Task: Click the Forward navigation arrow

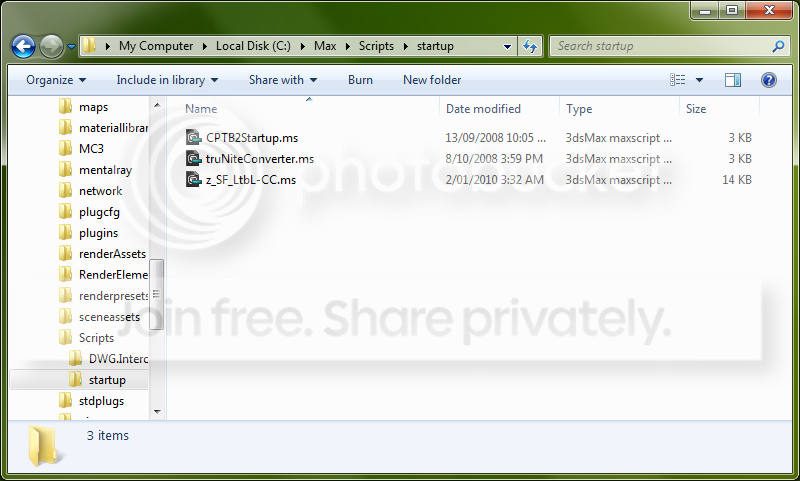Action: pos(51,47)
